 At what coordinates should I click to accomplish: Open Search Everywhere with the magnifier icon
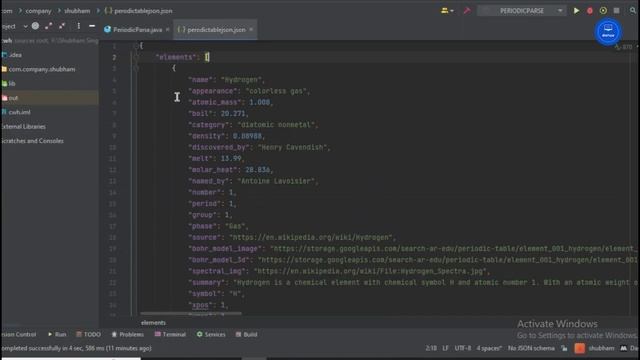[633, 11]
